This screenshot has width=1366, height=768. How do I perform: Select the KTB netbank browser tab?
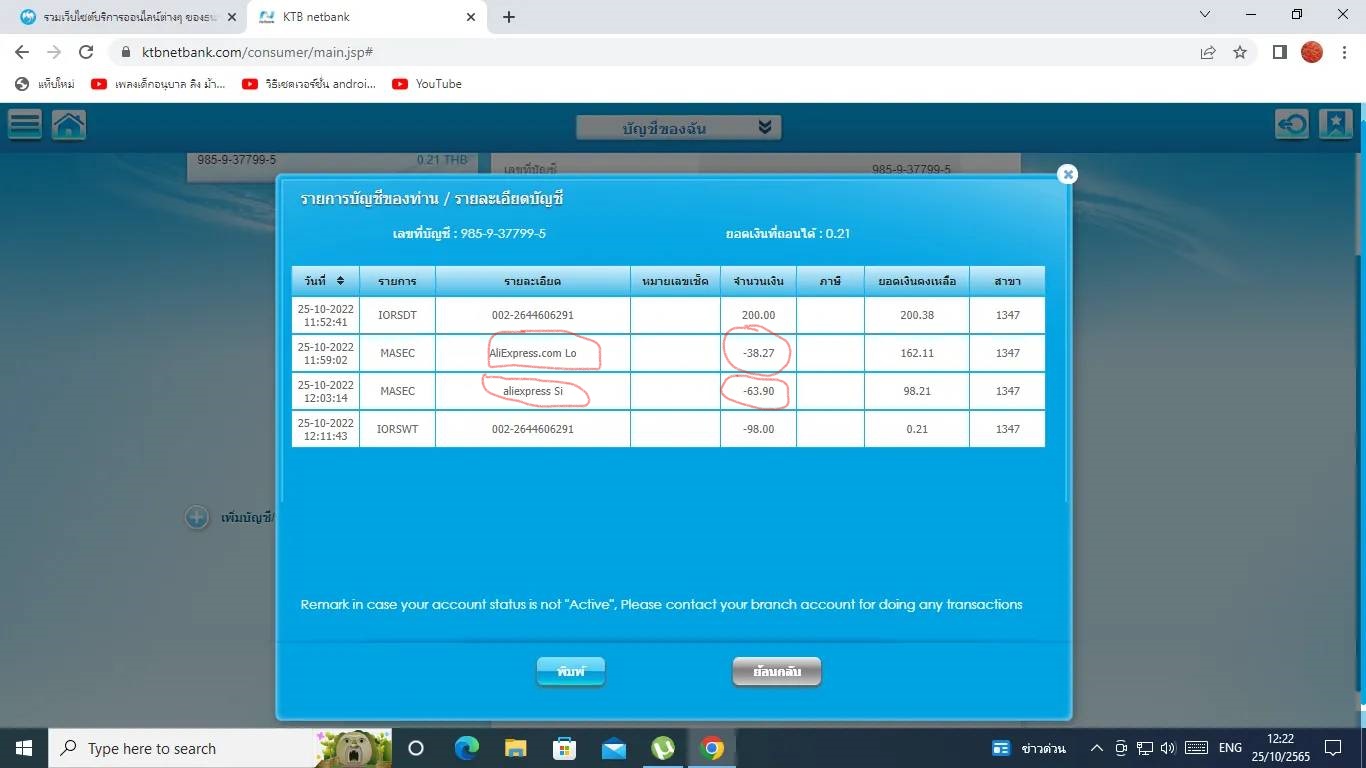click(x=367, y=16)
